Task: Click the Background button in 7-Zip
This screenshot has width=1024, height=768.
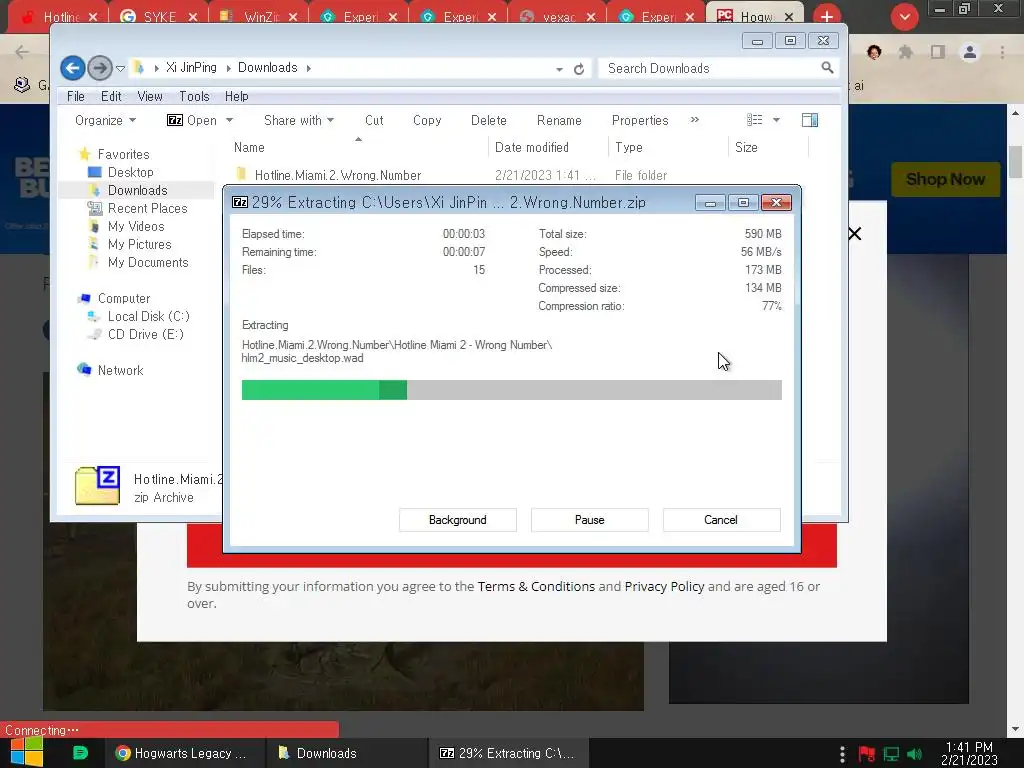Action: (x=458, y=520)
